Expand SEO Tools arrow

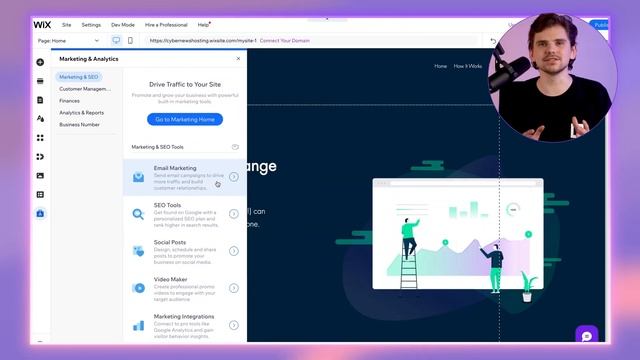click(x=233, y=214)
